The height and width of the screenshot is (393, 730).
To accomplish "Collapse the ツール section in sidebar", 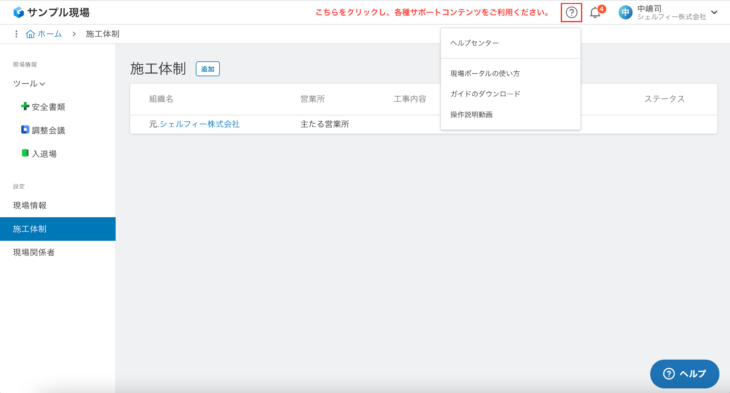I will click(29, 84).
